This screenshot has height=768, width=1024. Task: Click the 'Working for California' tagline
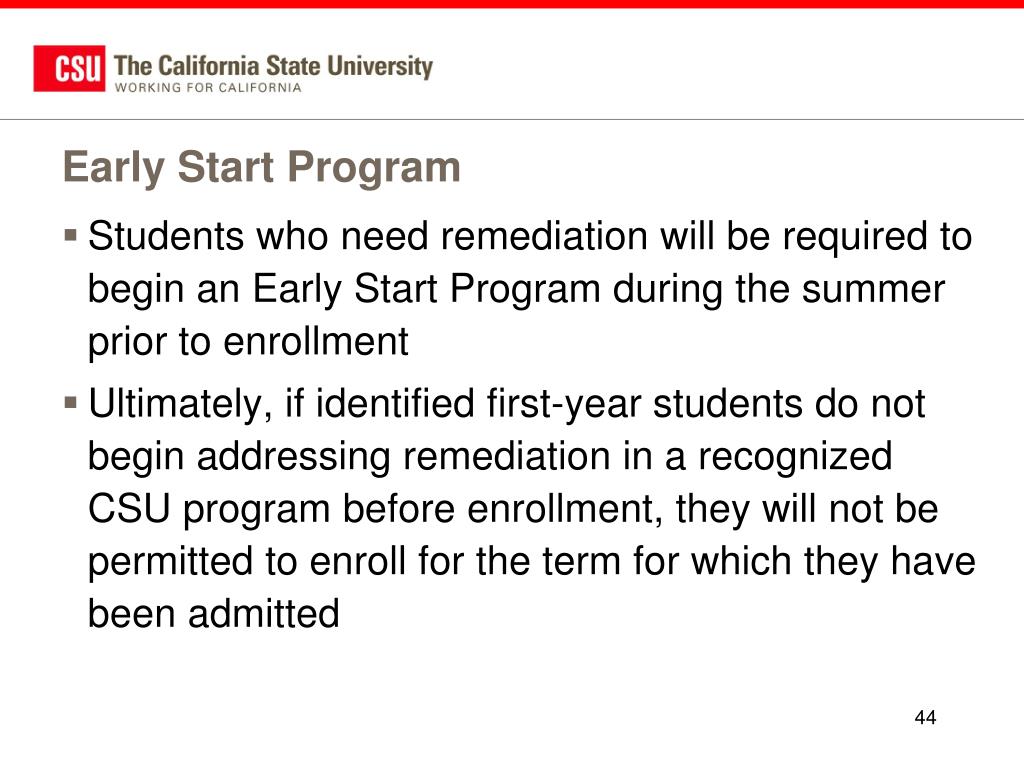click(208, 88)
